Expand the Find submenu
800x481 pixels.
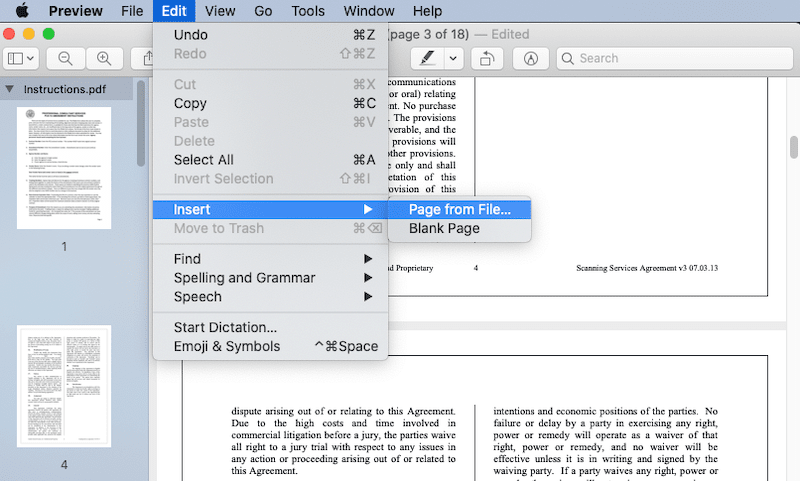tap(270, 259)
